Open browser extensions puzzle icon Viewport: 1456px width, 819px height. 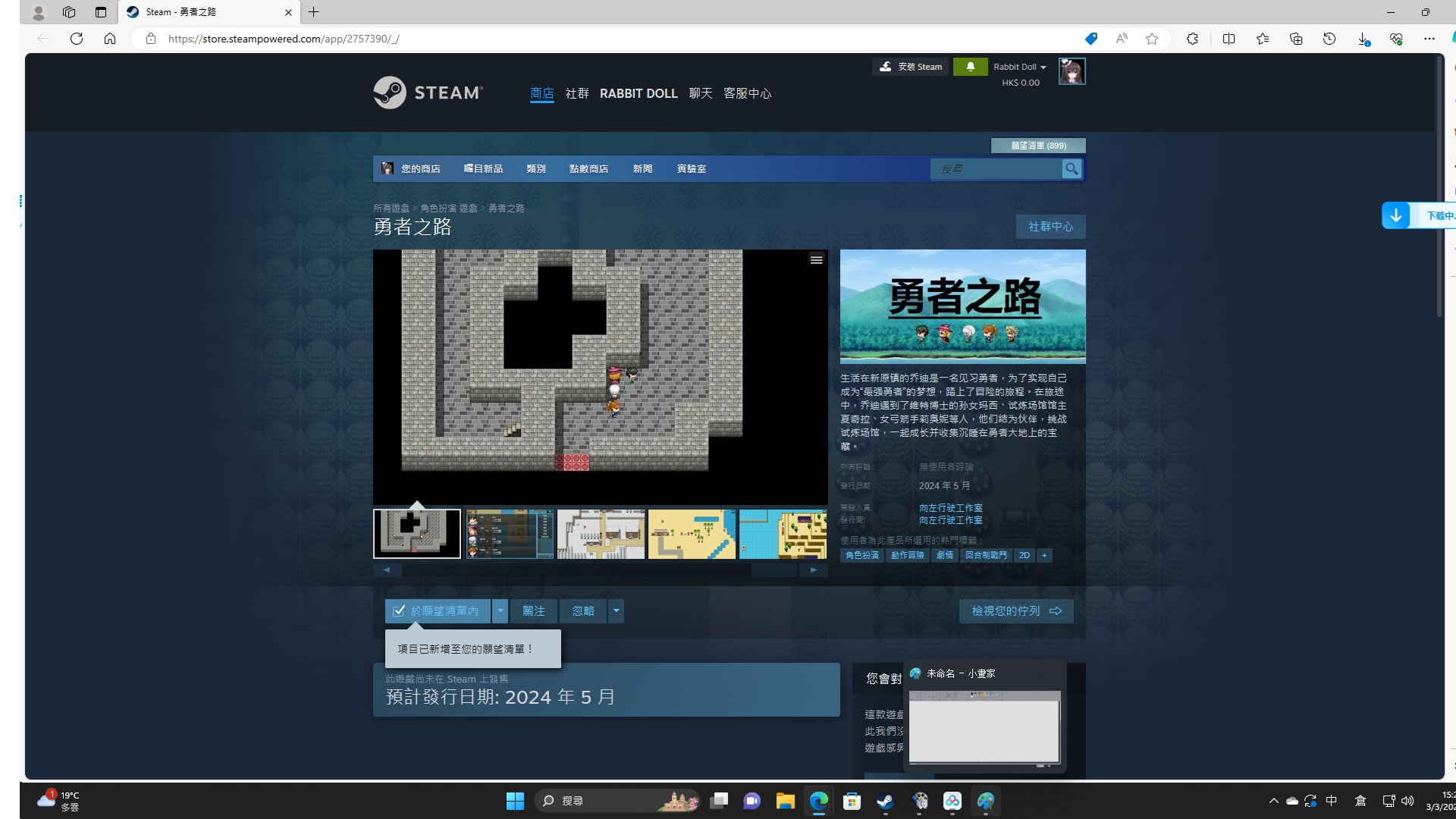[1192, 39]
